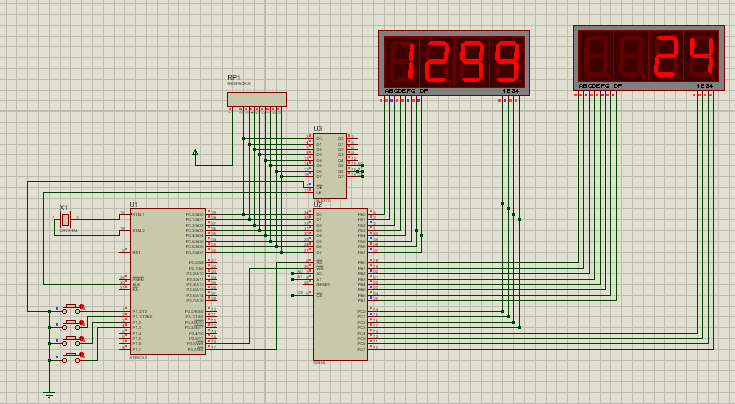
Task: Click the second push button wired to P1.1
Action: click(71, 323)
